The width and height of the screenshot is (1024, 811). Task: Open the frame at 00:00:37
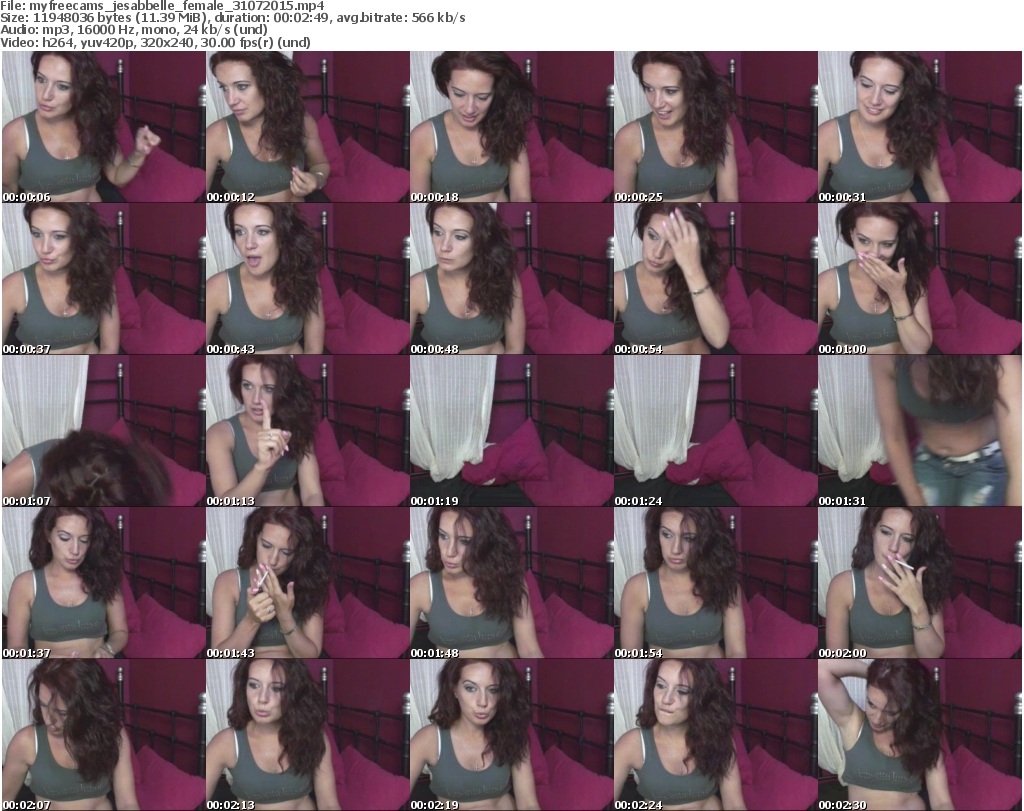pyautogui.click(x=104, y=279)
